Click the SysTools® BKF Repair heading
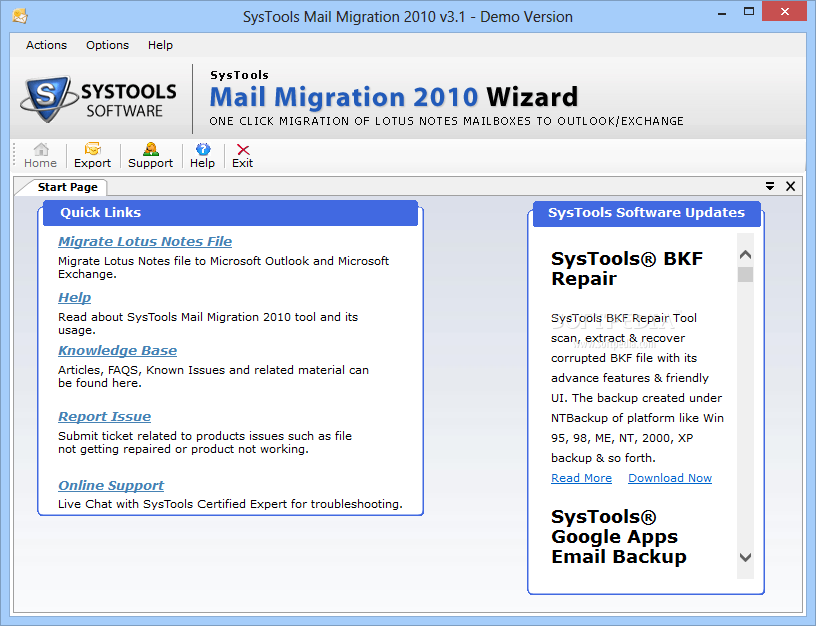 coord(627,269)
